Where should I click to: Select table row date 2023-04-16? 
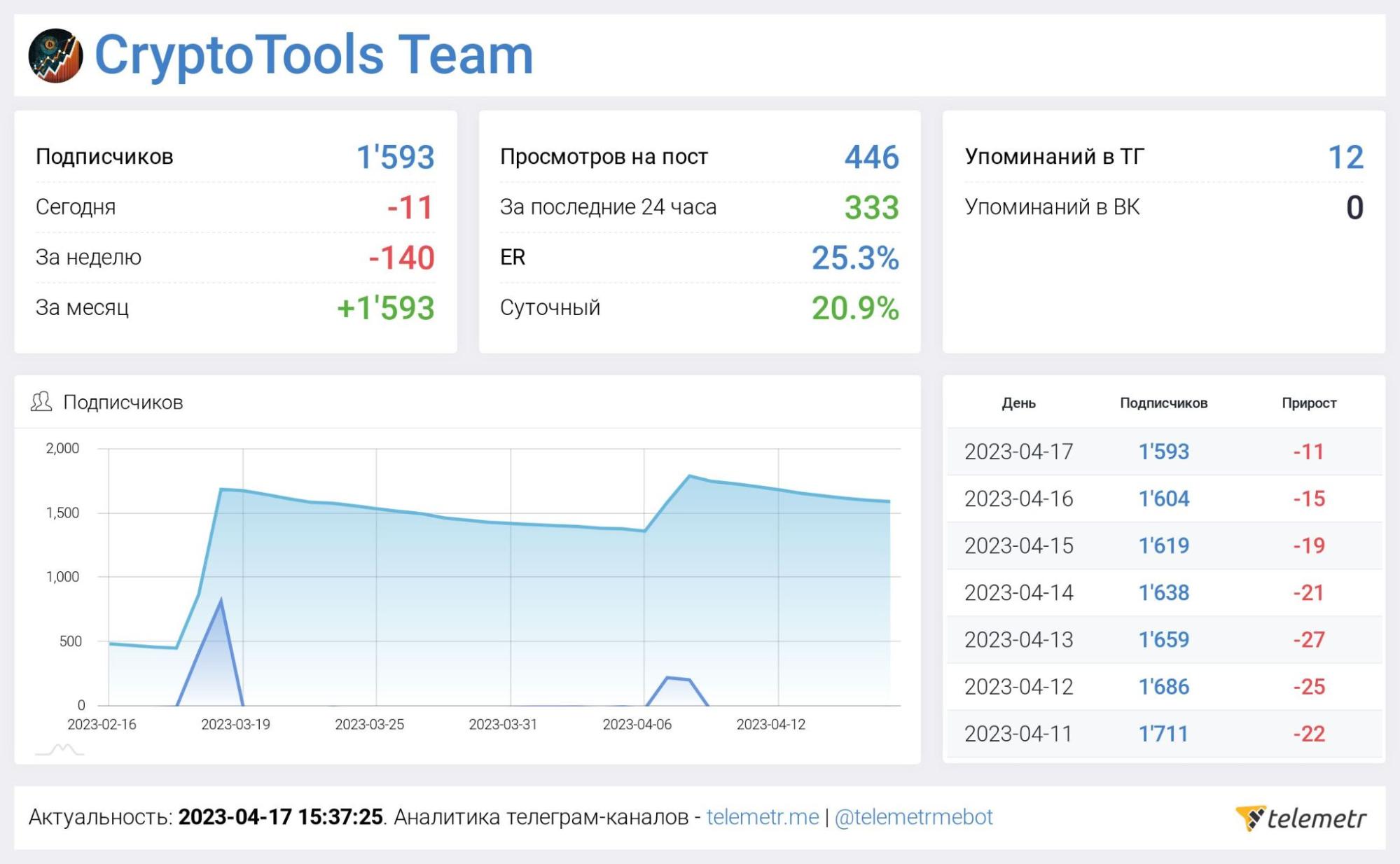pyautogui.click(x=1018, y=499)
